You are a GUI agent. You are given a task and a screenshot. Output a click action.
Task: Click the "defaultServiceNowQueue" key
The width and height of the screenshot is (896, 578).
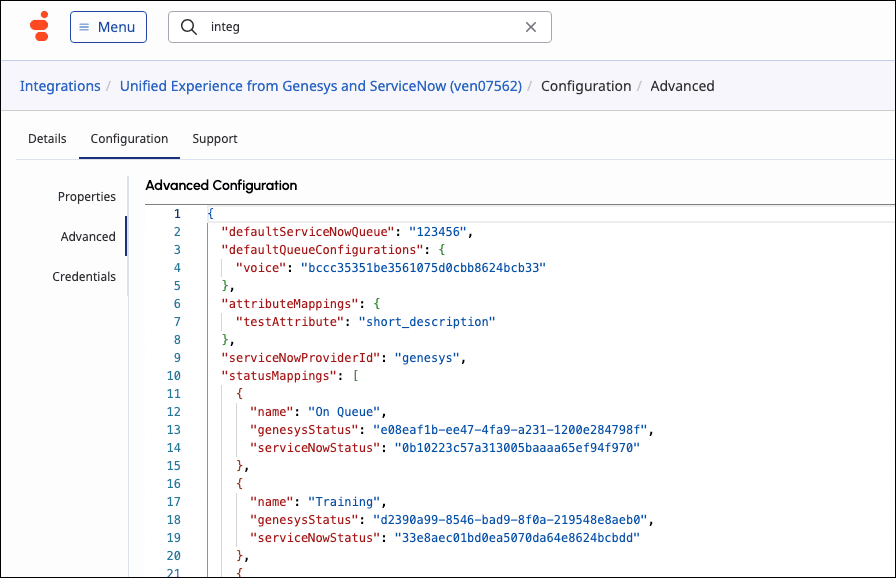pos(308,232)
